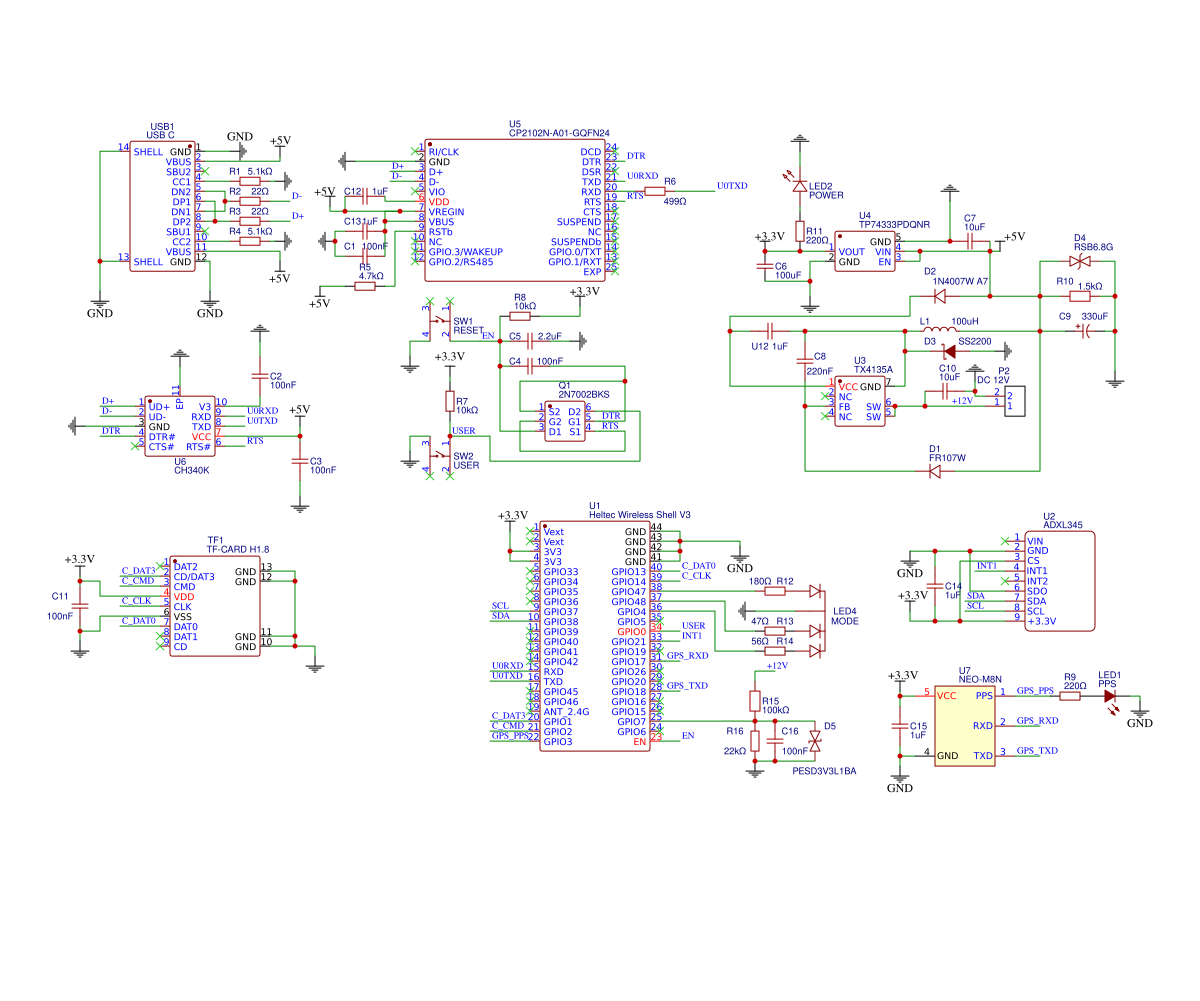Click the 2N7002BKS transistor label
Viewport: 1200px width, 1001px height.
(x=584, y=394)
